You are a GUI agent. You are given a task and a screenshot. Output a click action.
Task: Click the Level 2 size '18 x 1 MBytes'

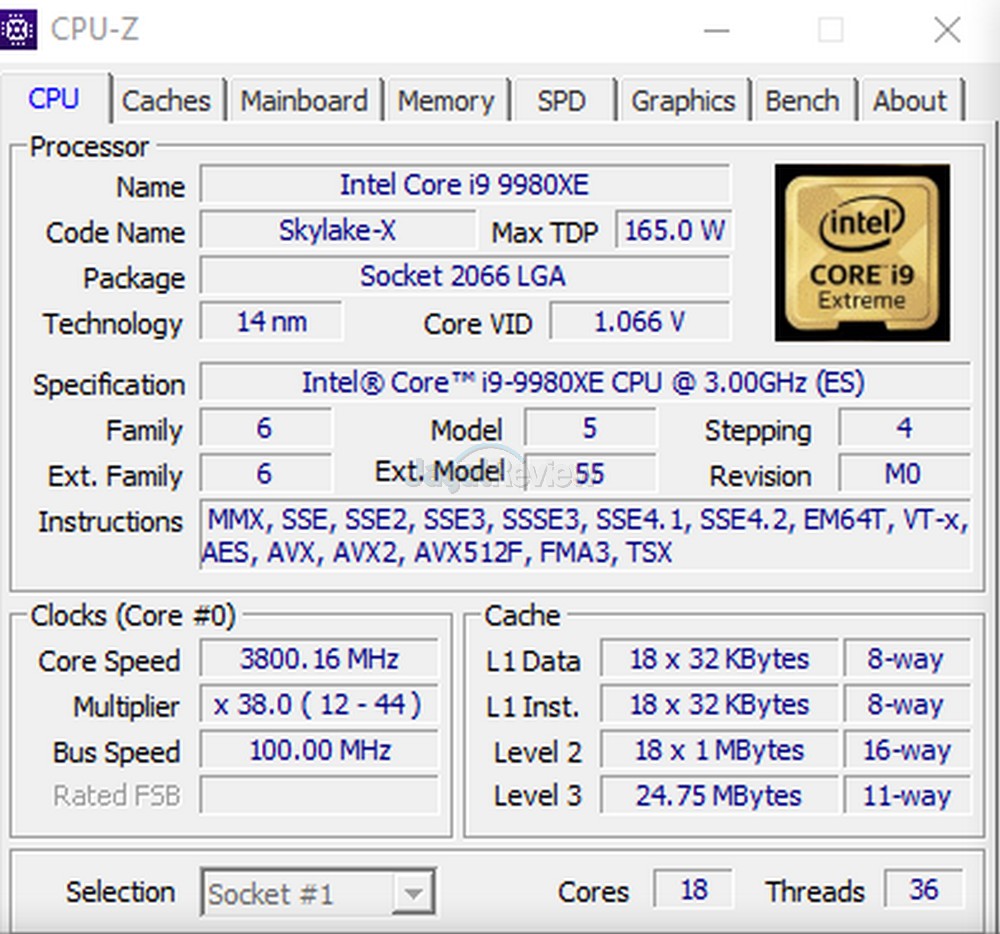(719, 750)
